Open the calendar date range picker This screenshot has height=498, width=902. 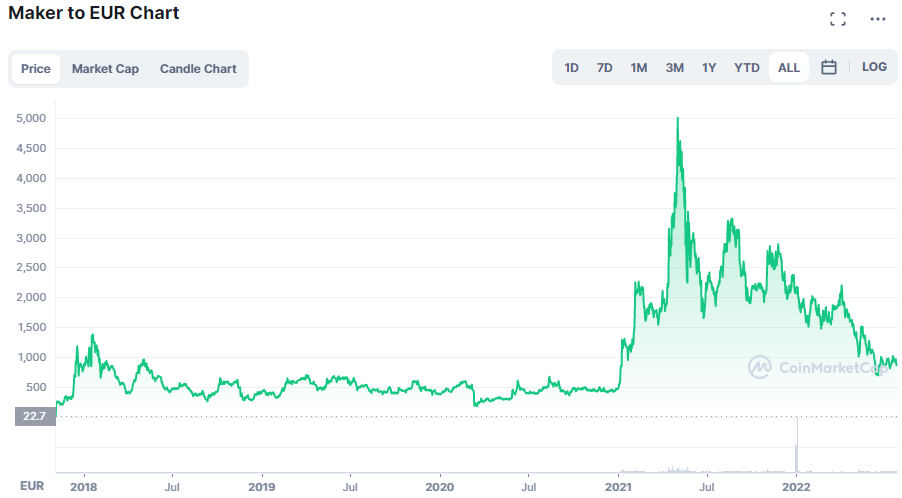(828, 68)
